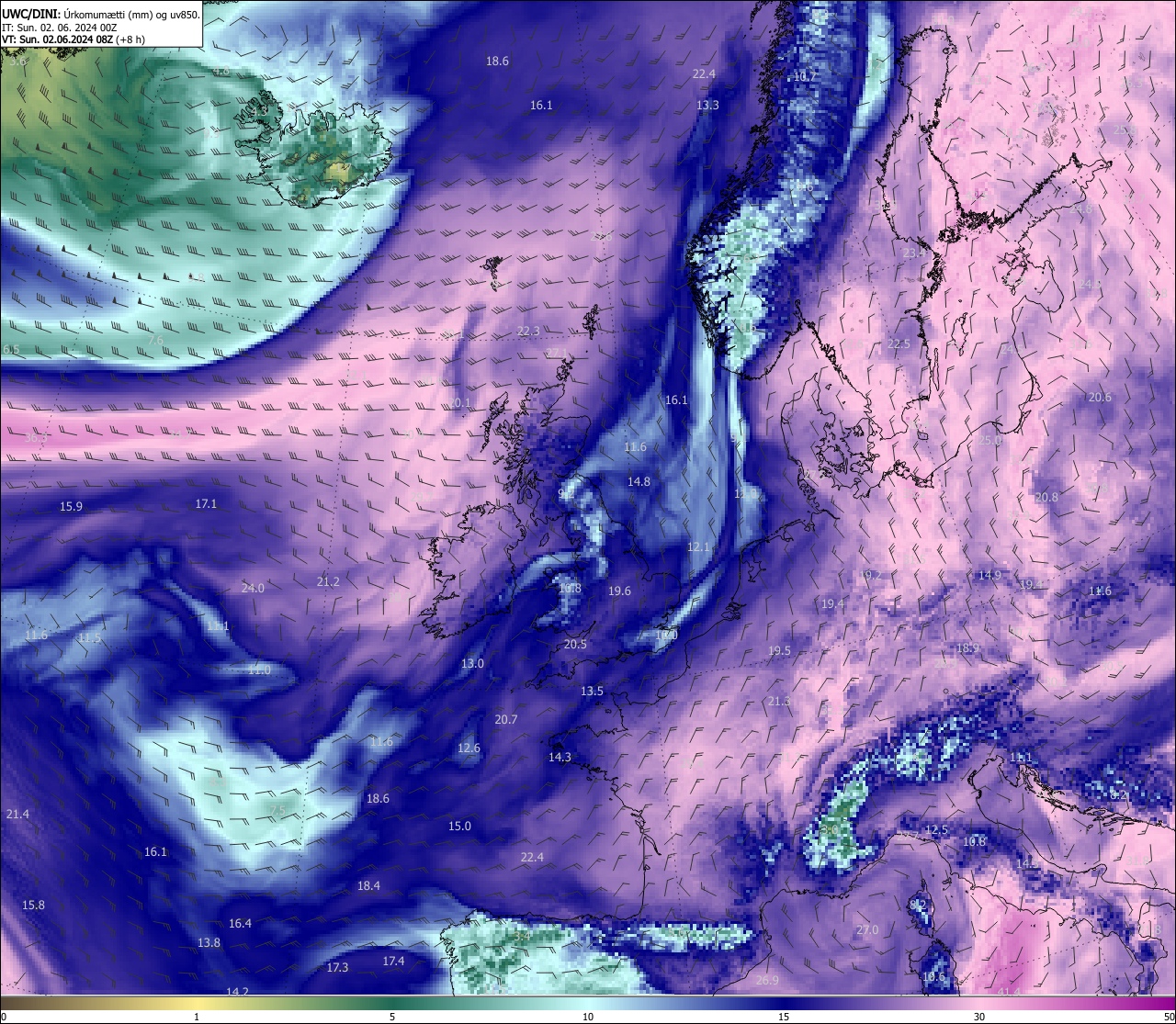Click the 13.3 value off Norway's coast
Screen dimensions: 1176x1024
707,106
